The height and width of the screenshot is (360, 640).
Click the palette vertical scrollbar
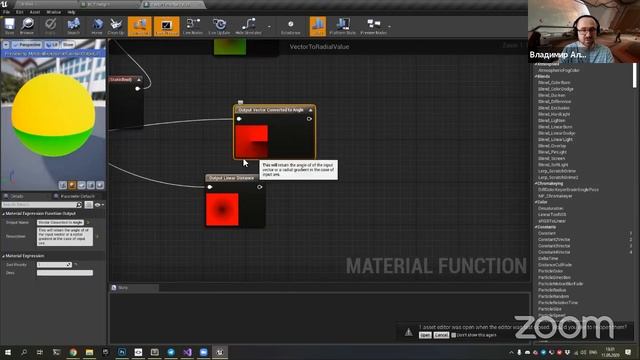coord(634,75)
